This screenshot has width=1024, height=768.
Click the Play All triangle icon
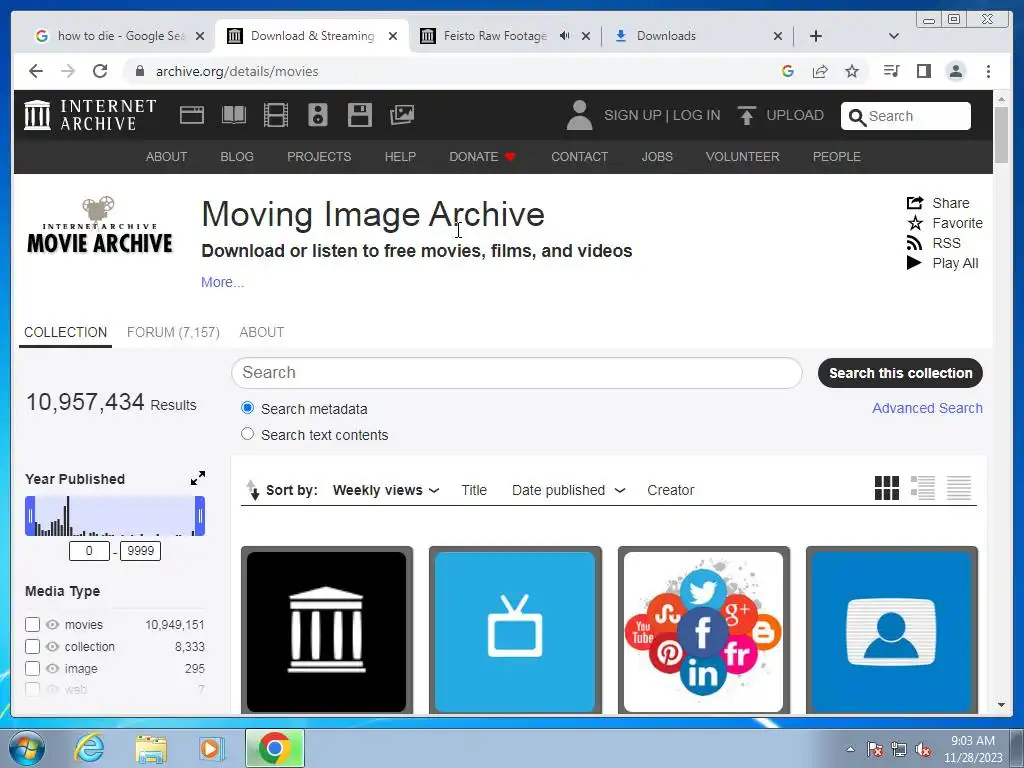click(x=914, y=263)
